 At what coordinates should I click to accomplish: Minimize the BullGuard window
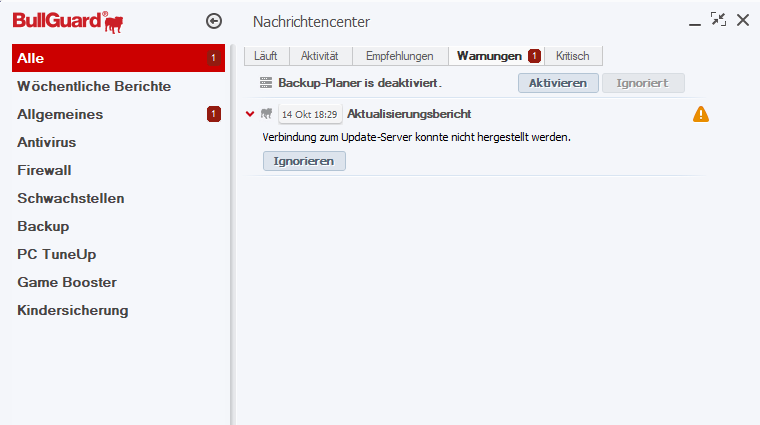pyautogui.click(x=695, y=24)
